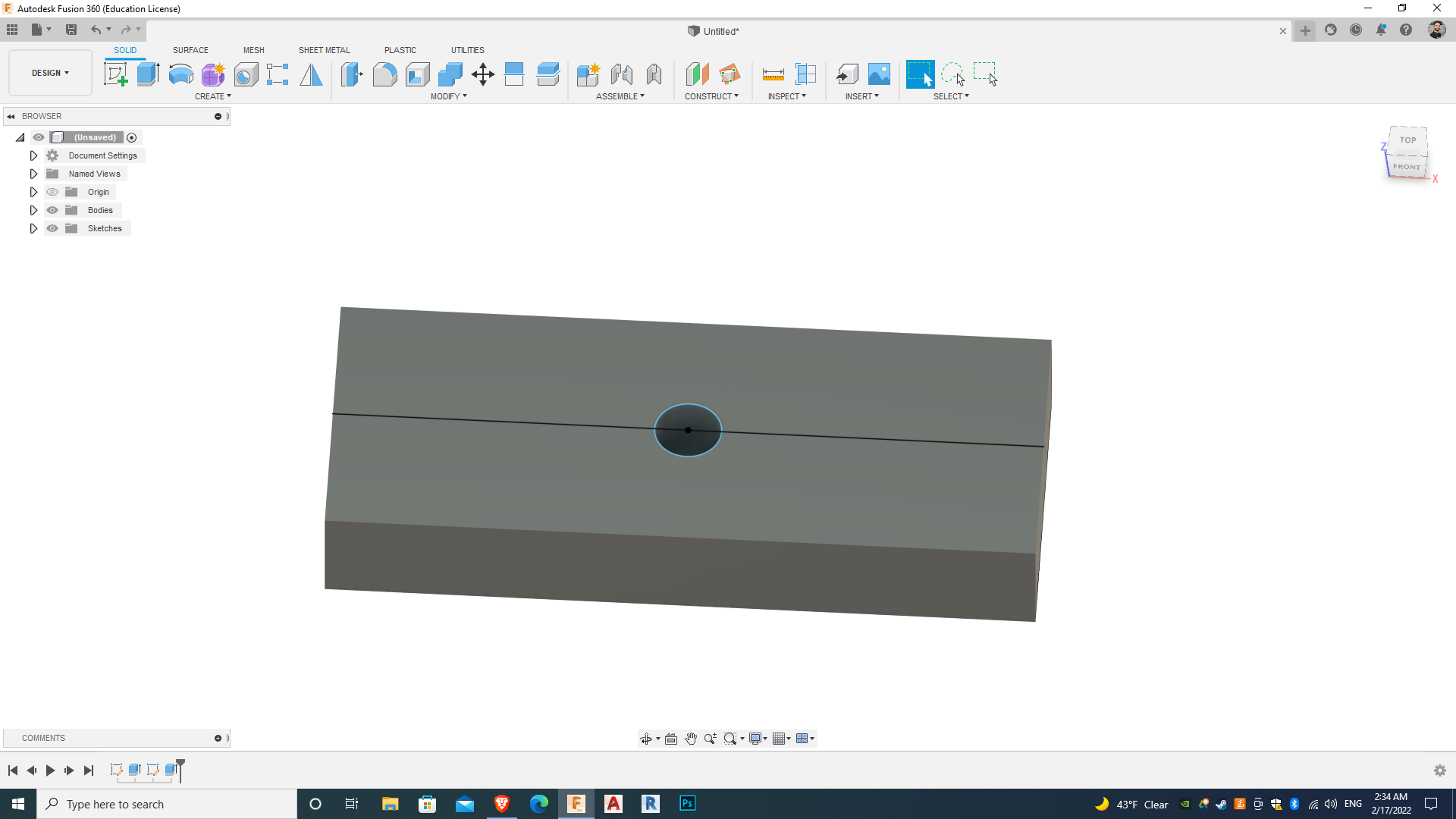Expand the Document Settings node

[x=33, y=155]
